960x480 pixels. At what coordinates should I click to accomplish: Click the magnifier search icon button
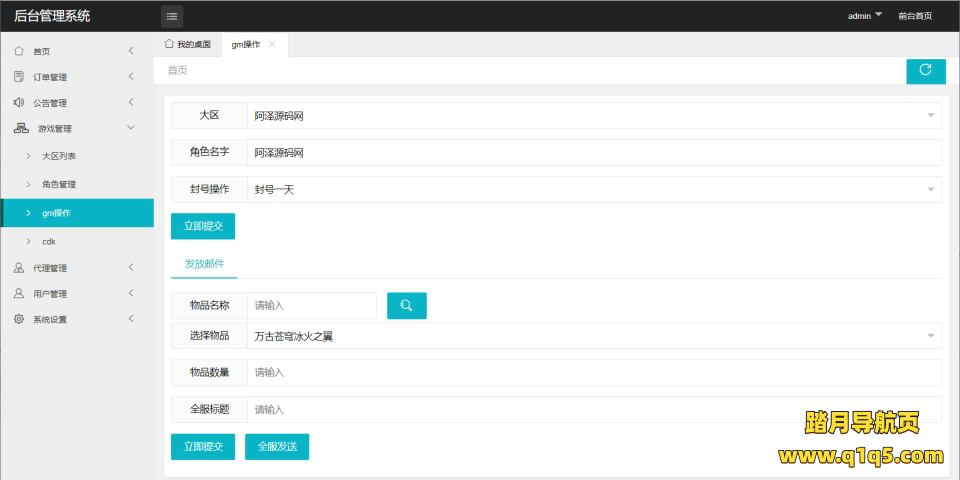click(406, 306)
